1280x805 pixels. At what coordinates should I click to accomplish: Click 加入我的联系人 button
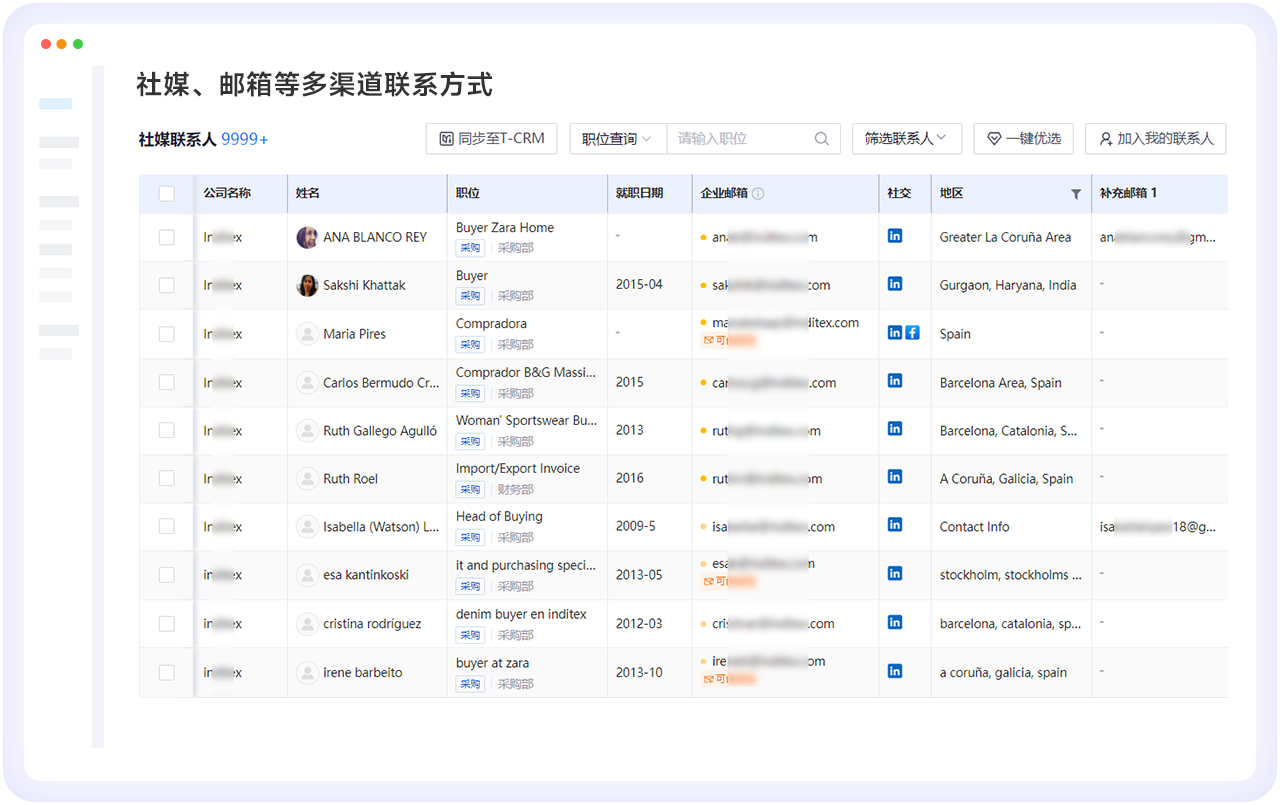(x=1155, y=139)
